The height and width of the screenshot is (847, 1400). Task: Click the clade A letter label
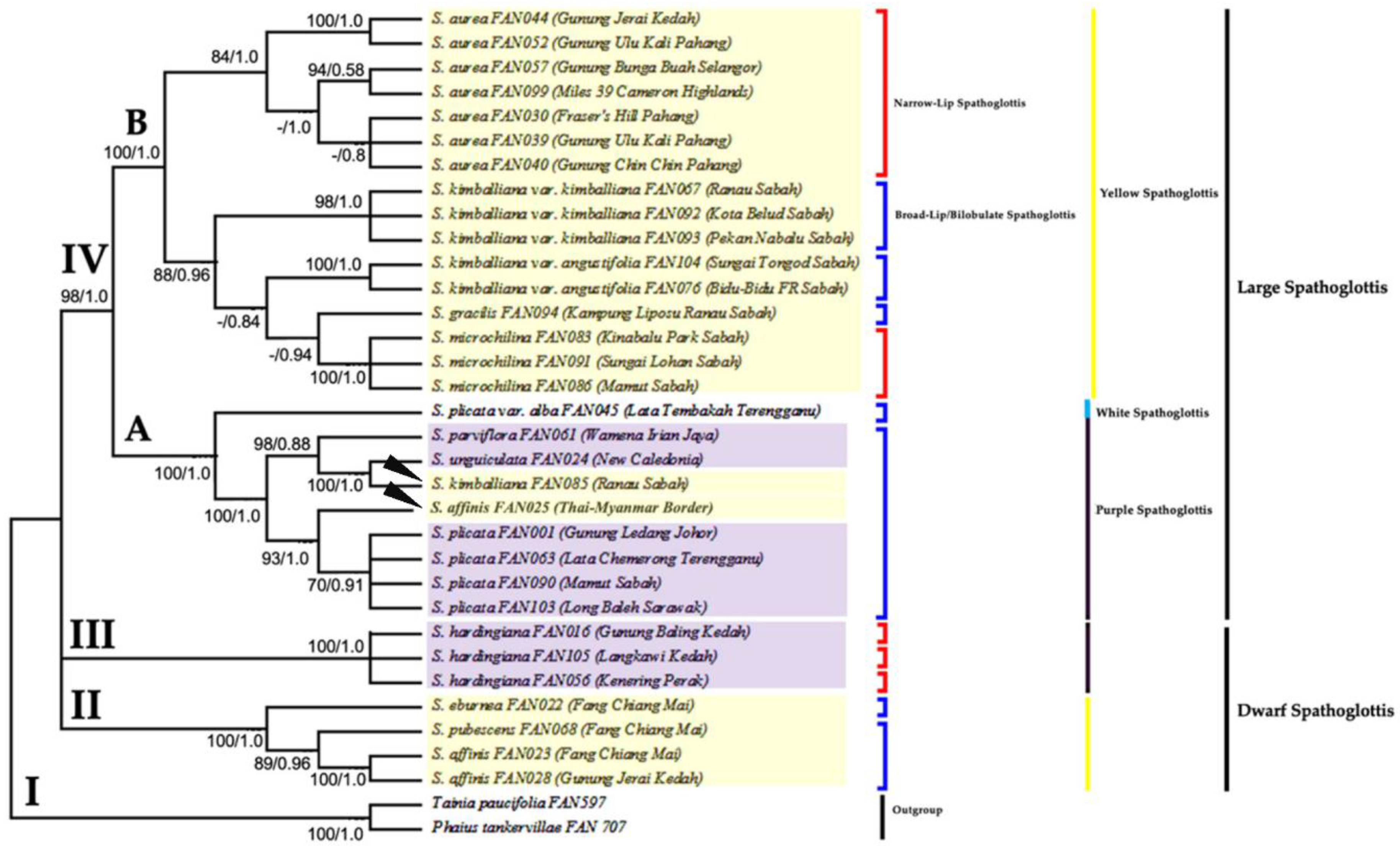click(x=138, y=429)
